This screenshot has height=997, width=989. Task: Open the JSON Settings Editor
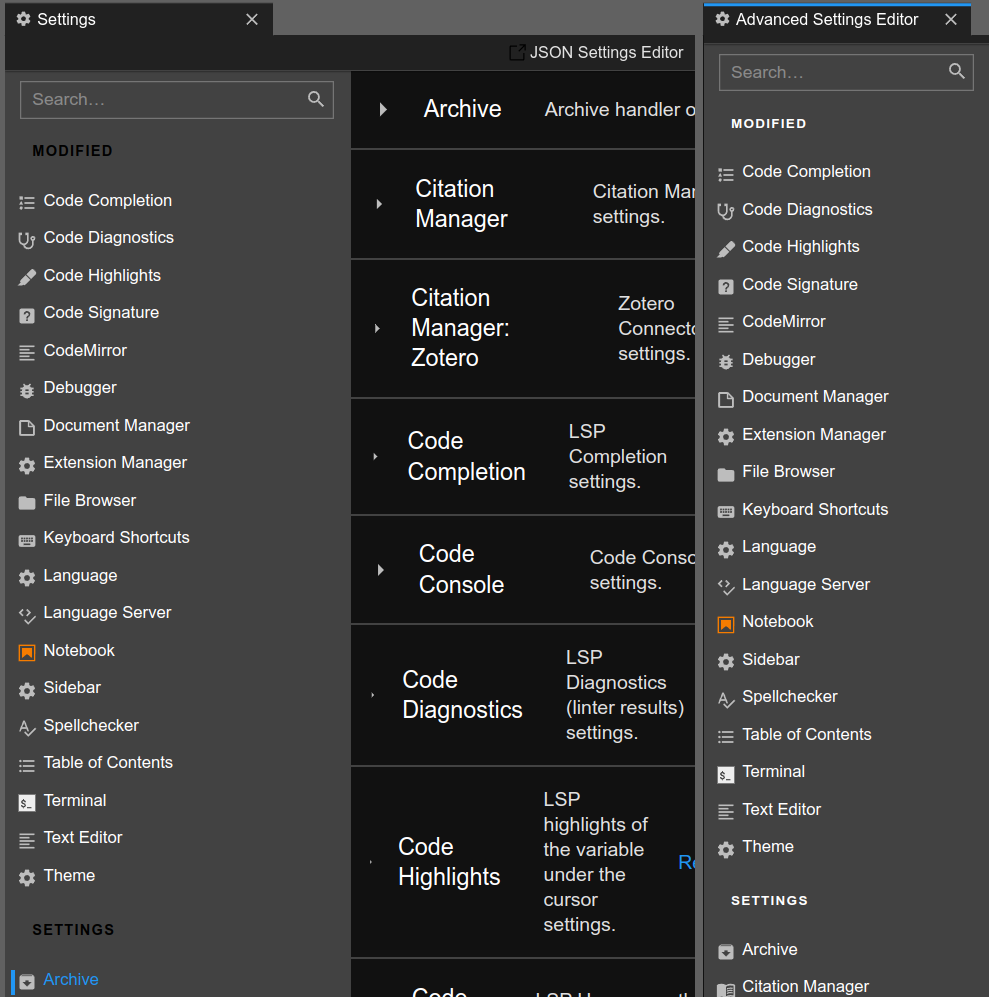click(596, 52)
